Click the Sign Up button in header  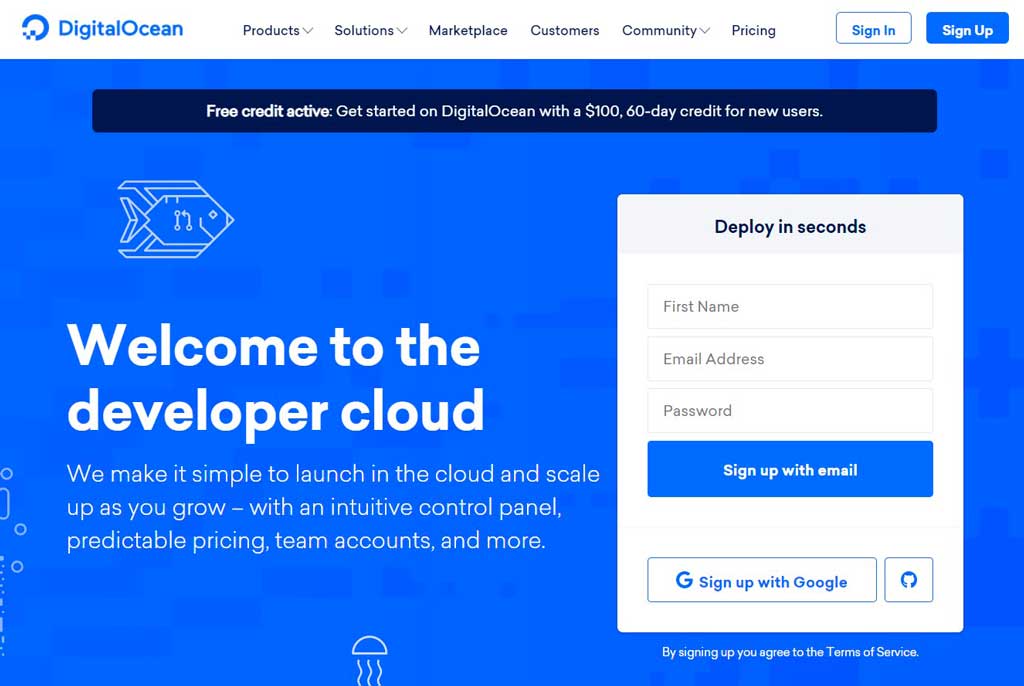click(x=967, y=28)
